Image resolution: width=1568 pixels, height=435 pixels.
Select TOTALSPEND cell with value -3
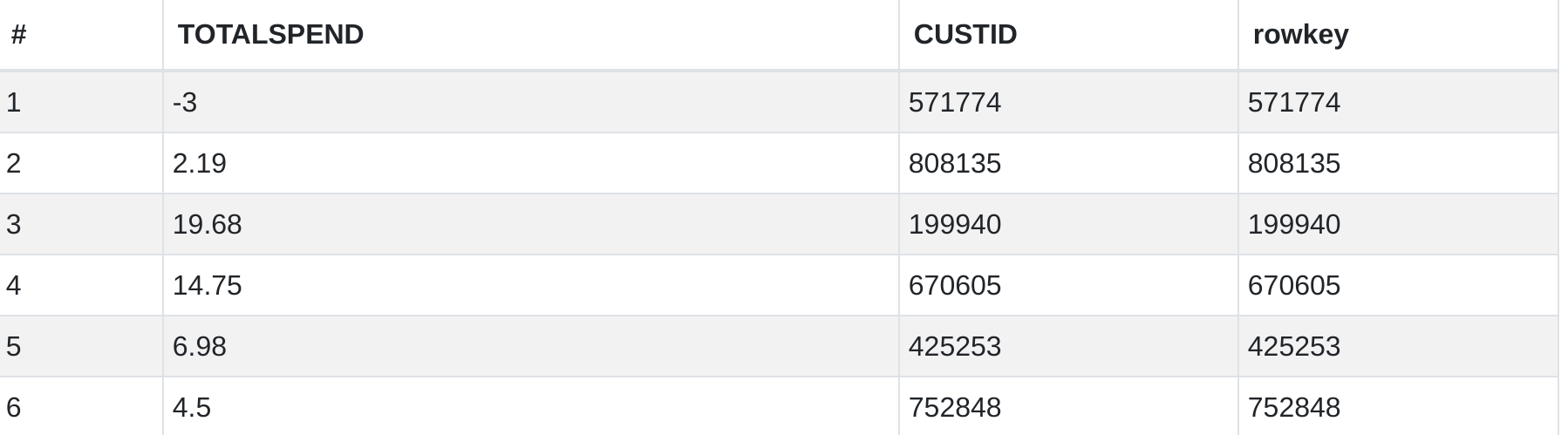(185, 103)
